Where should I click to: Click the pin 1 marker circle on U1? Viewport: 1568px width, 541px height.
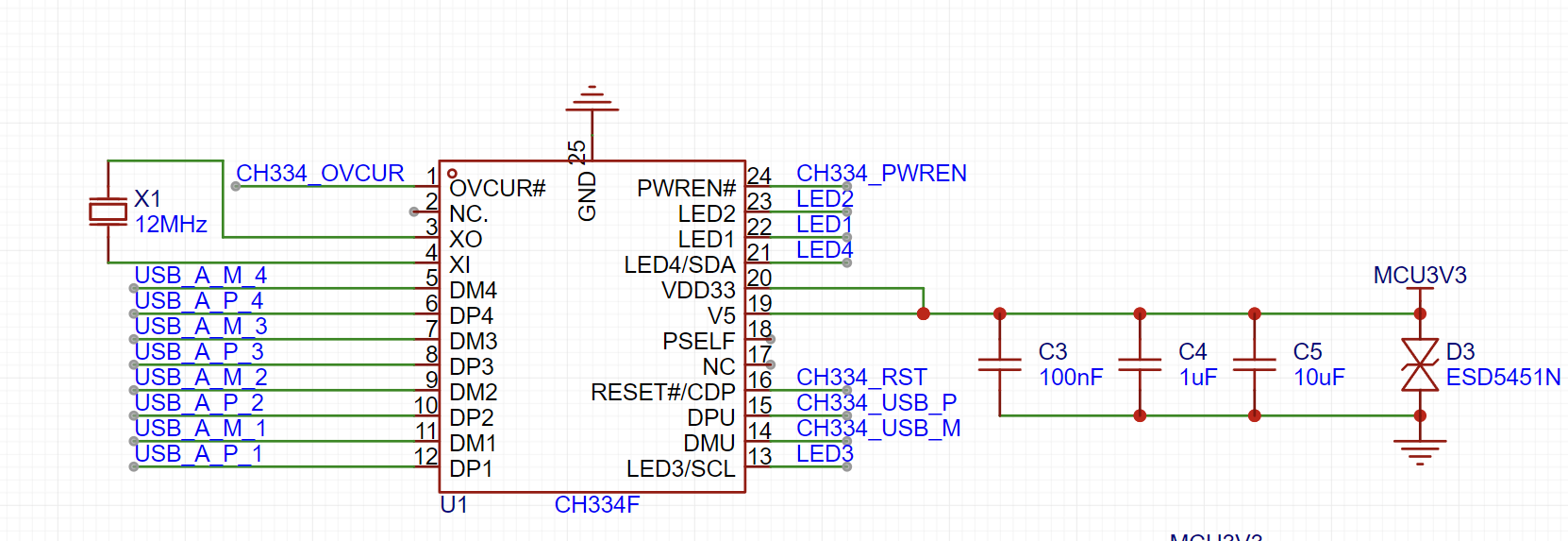(x=453, y=174)
